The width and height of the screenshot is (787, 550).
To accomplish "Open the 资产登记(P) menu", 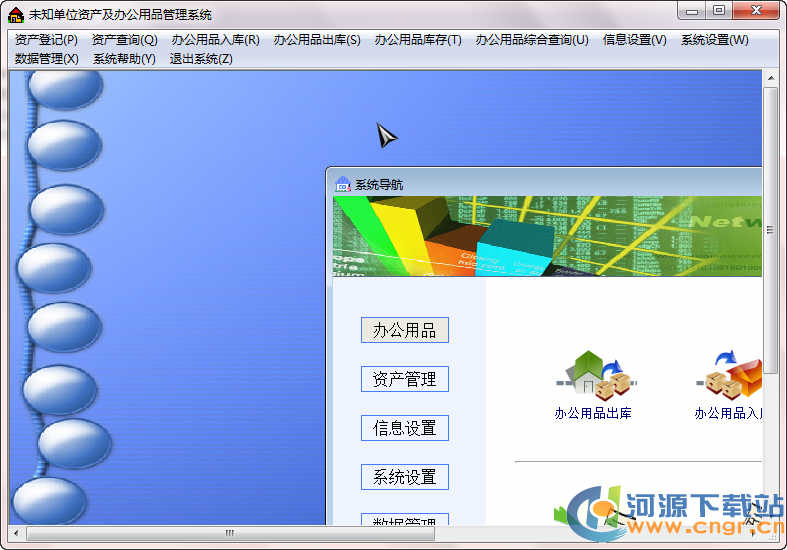I will click(x=46, y=40).
